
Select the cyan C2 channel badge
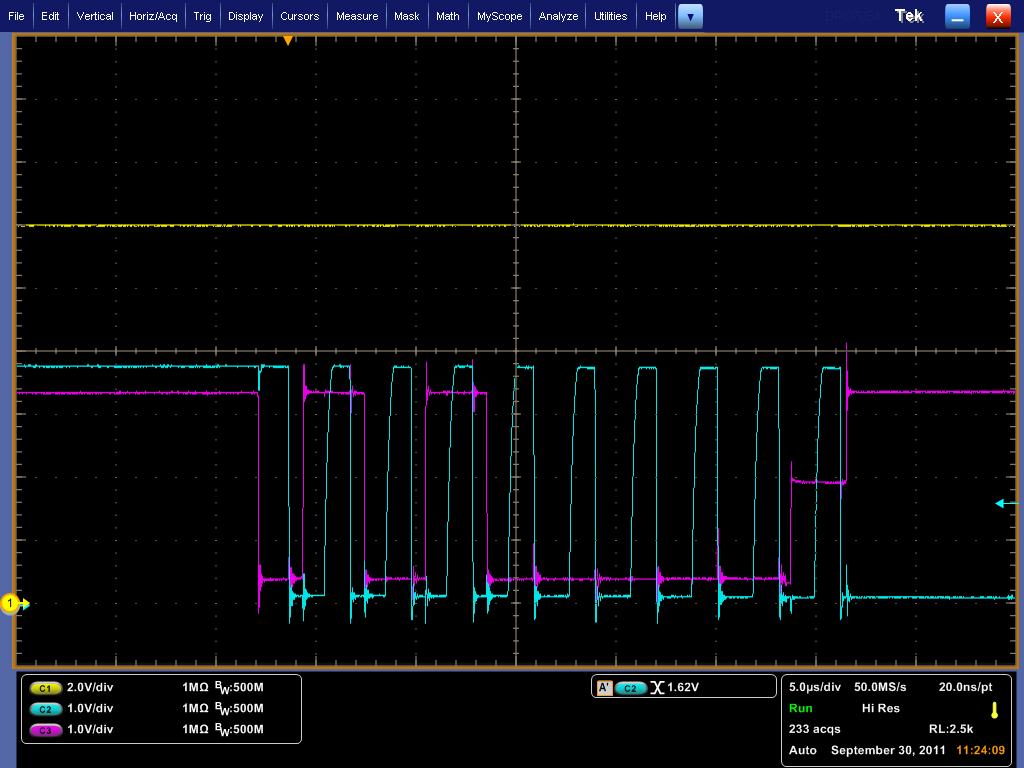click(x=45, y=709)
